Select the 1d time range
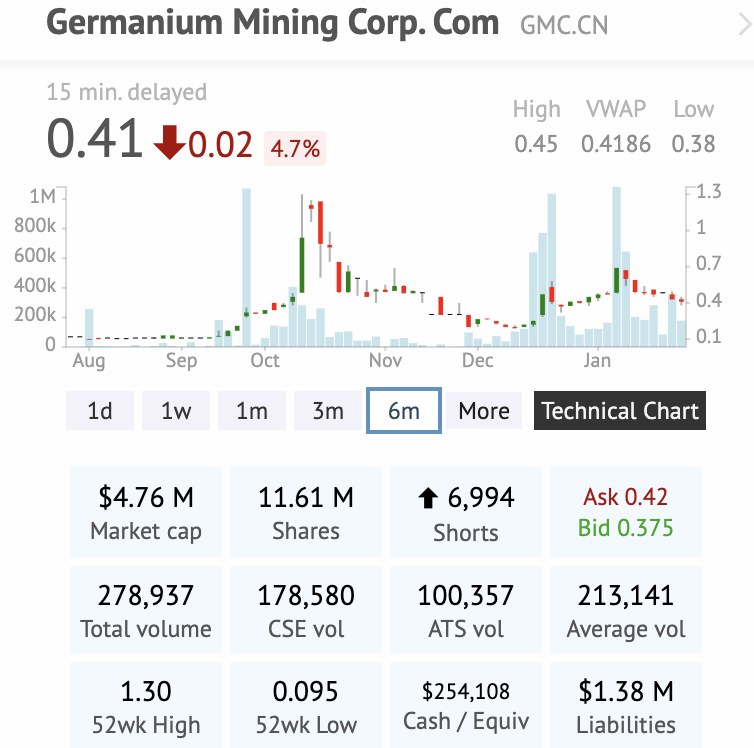 [x=100, y=411]
